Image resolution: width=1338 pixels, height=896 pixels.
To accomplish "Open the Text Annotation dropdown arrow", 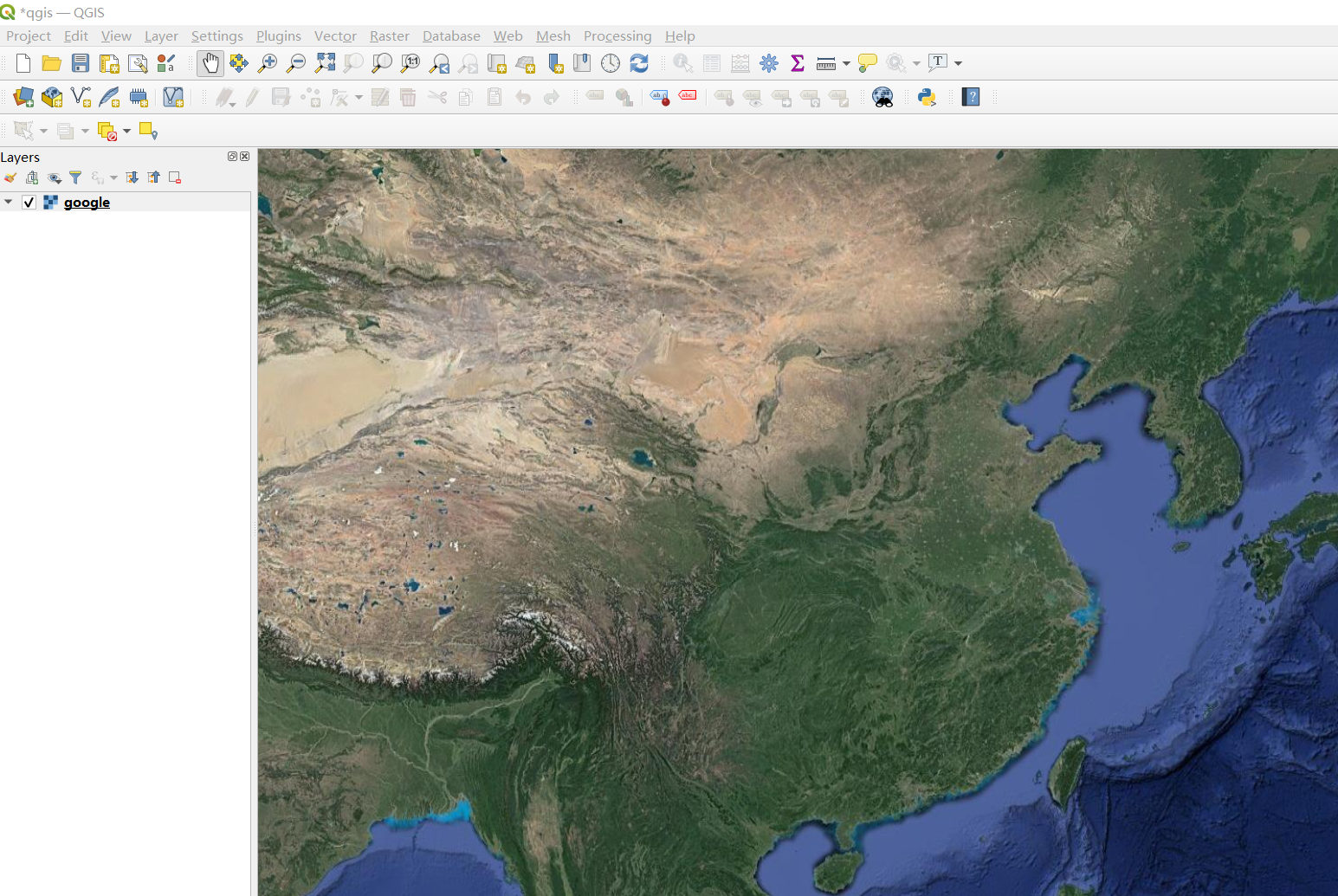I will tap(958, 63).
